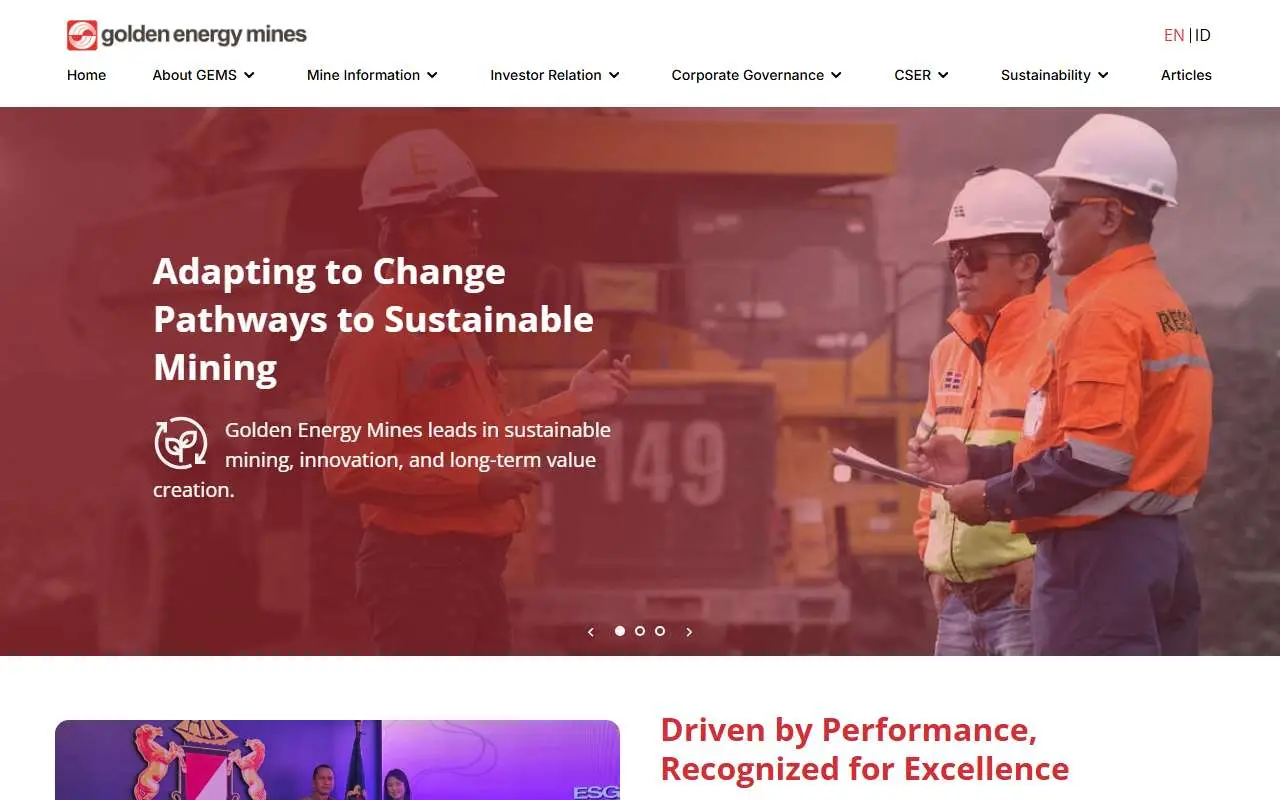Open the About GEMS menu label

point(195,75)
